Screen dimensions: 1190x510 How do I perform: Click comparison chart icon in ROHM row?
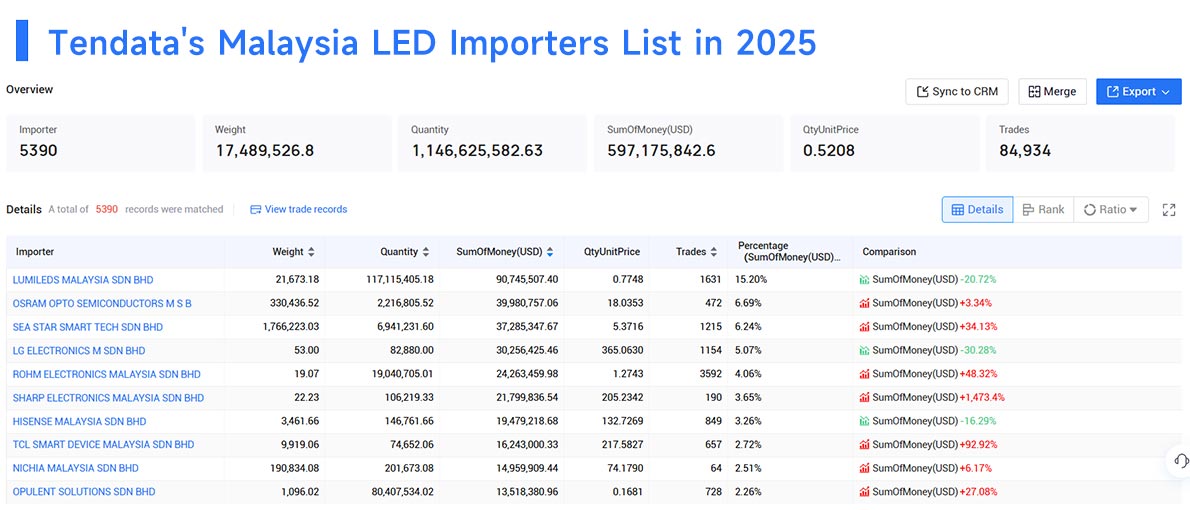pyautogui.click(x=864, y=373)
